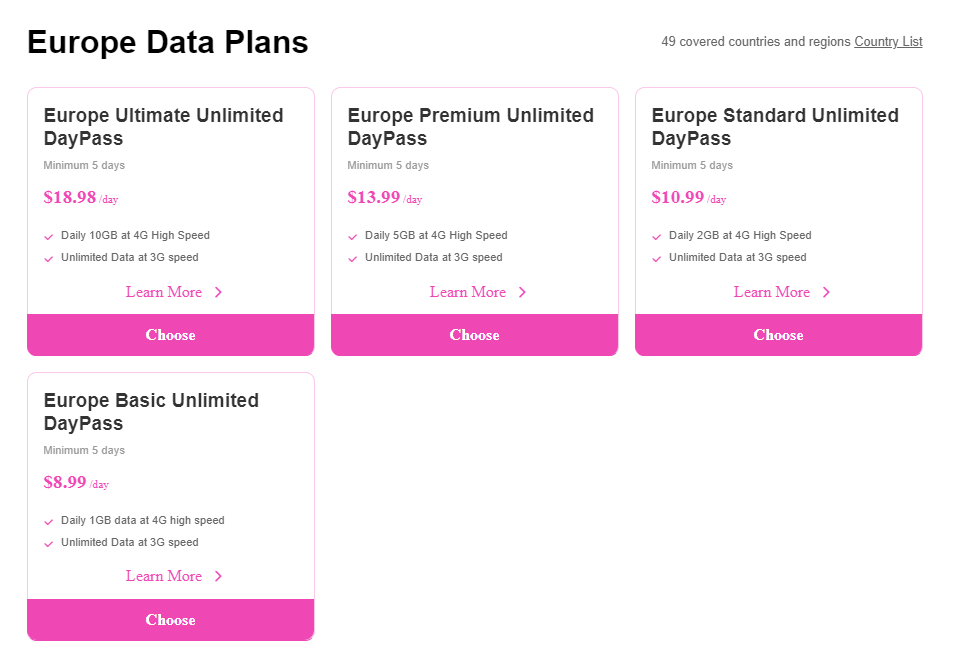Click the $8.99 per day price

tap(65, 482)
